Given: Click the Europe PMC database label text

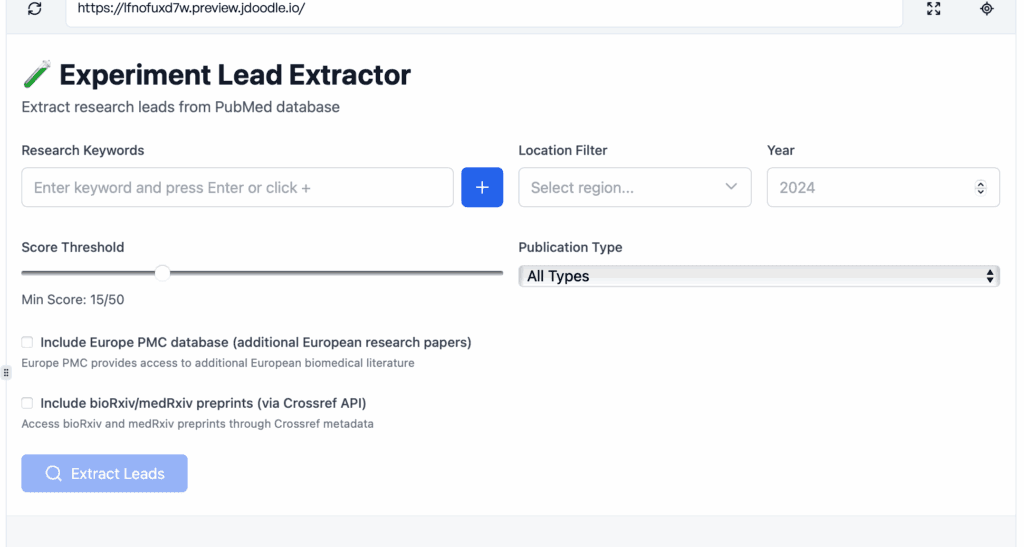Looking at the screenshot, I should coord(255,342).
